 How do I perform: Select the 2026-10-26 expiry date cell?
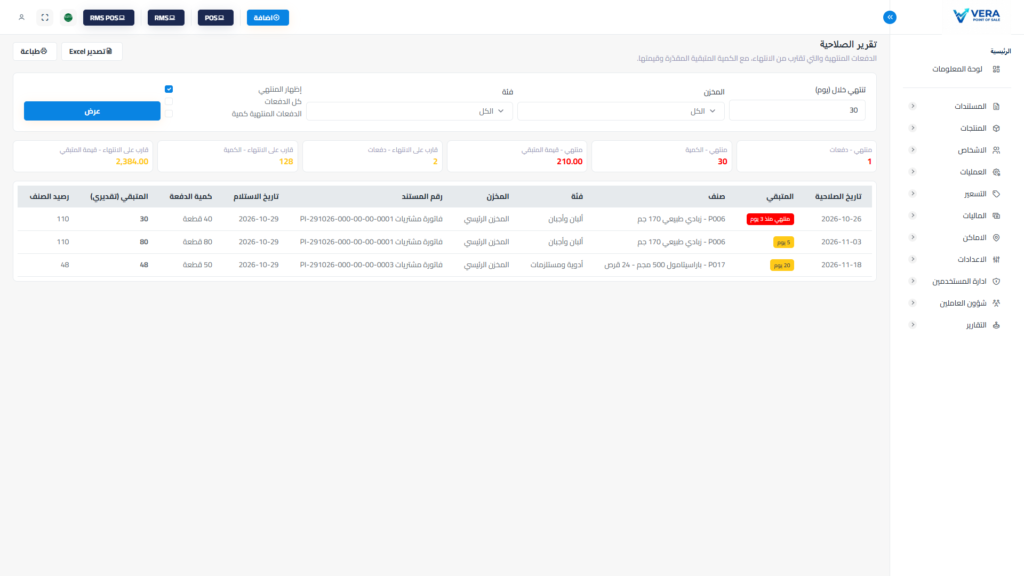pos(841,219)
